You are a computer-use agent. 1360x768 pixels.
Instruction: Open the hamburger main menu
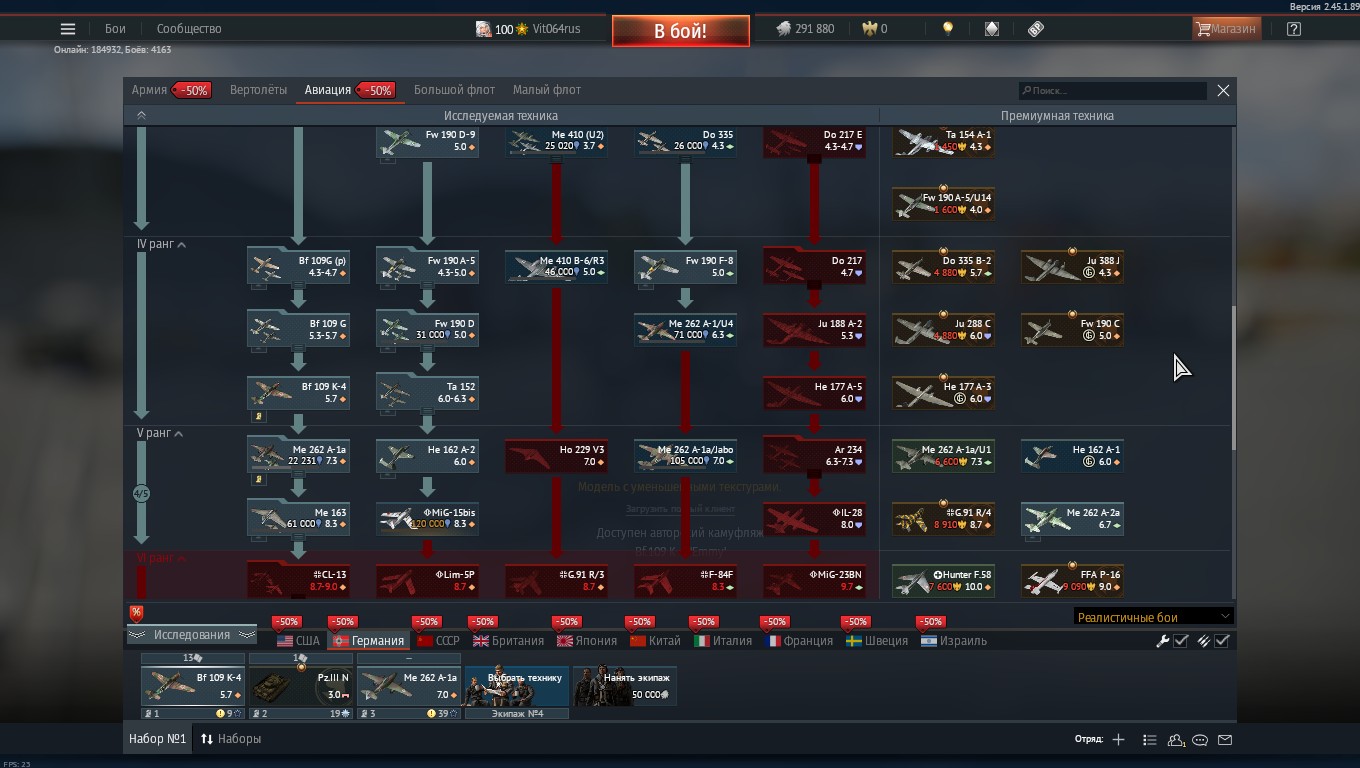(x=67, y=29)
